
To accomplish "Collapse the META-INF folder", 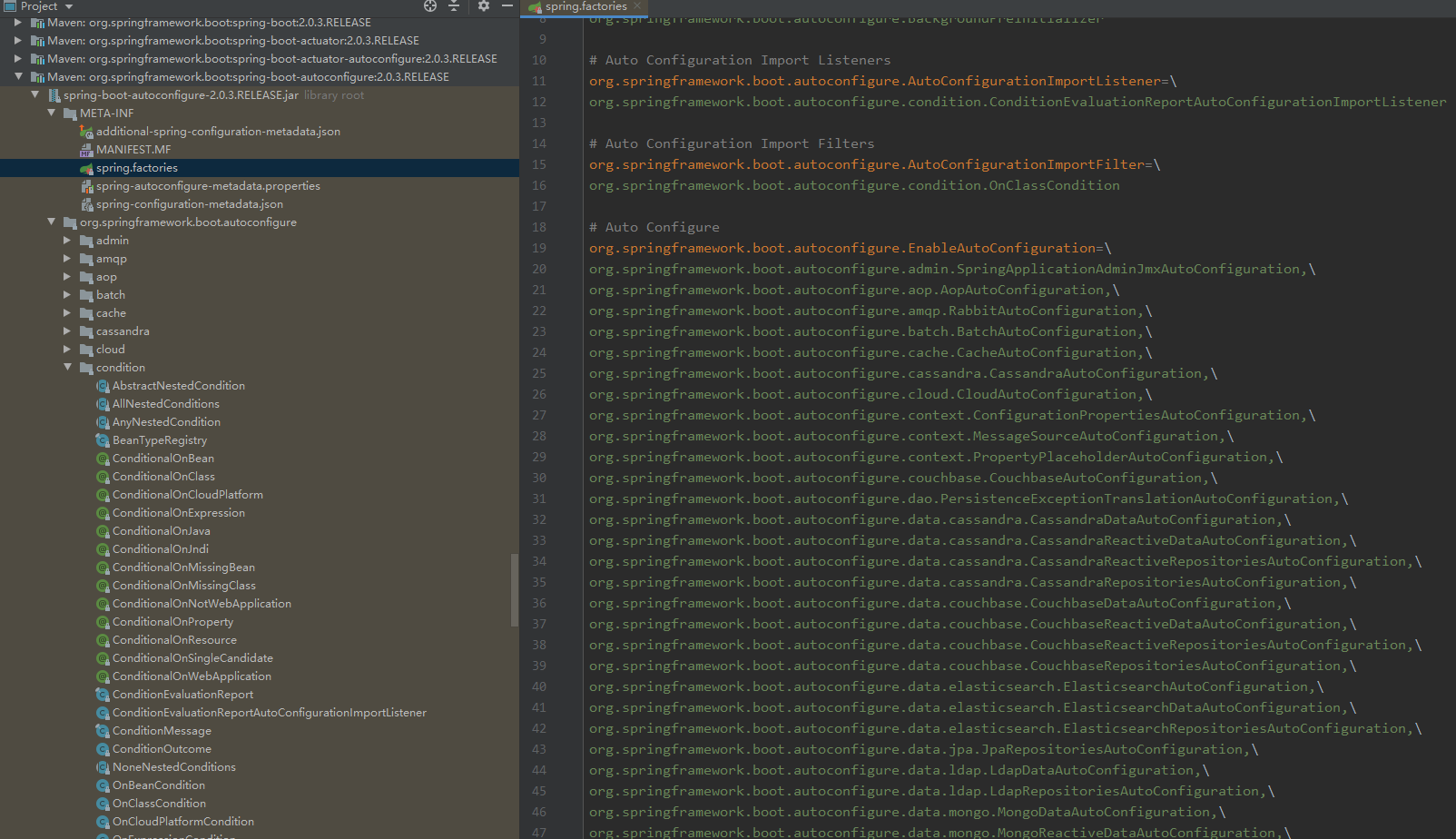I will click(x=51, y=114).
